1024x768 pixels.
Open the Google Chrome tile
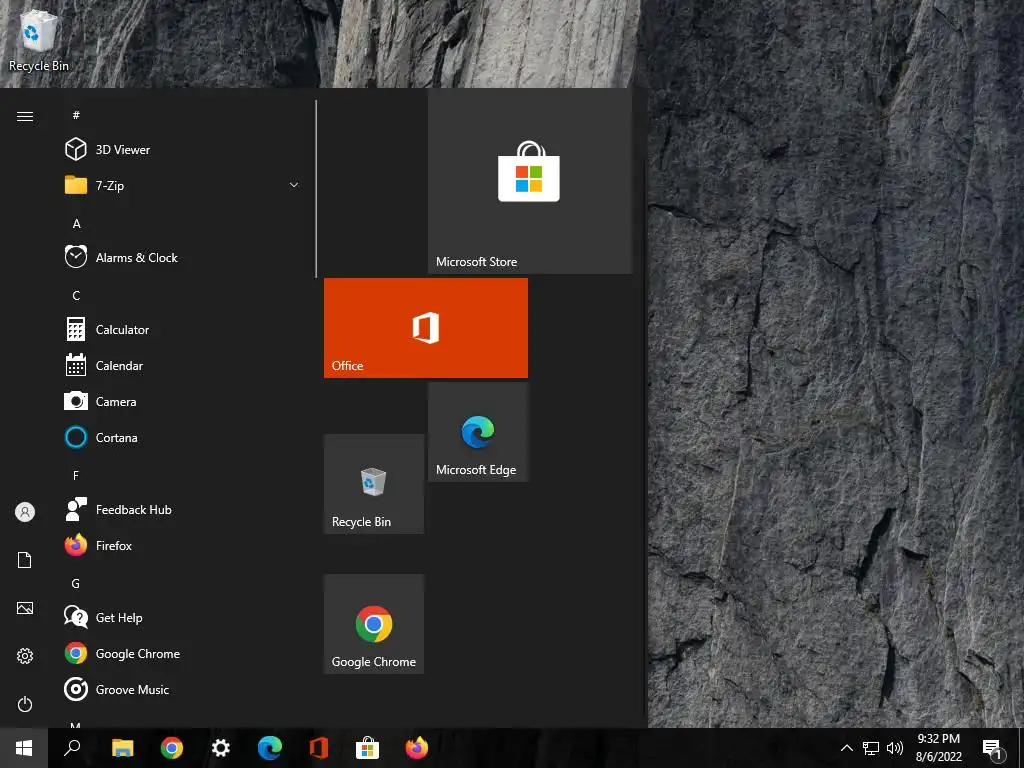[374, 624]
